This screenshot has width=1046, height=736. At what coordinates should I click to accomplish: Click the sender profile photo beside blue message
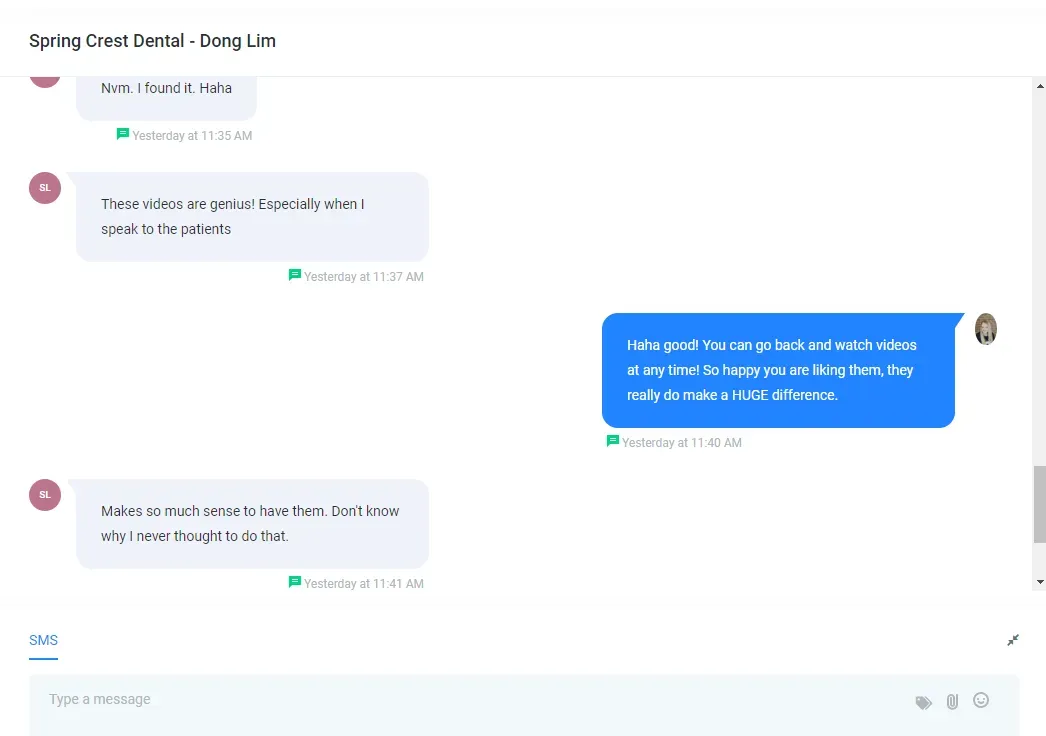click(986, 329)
